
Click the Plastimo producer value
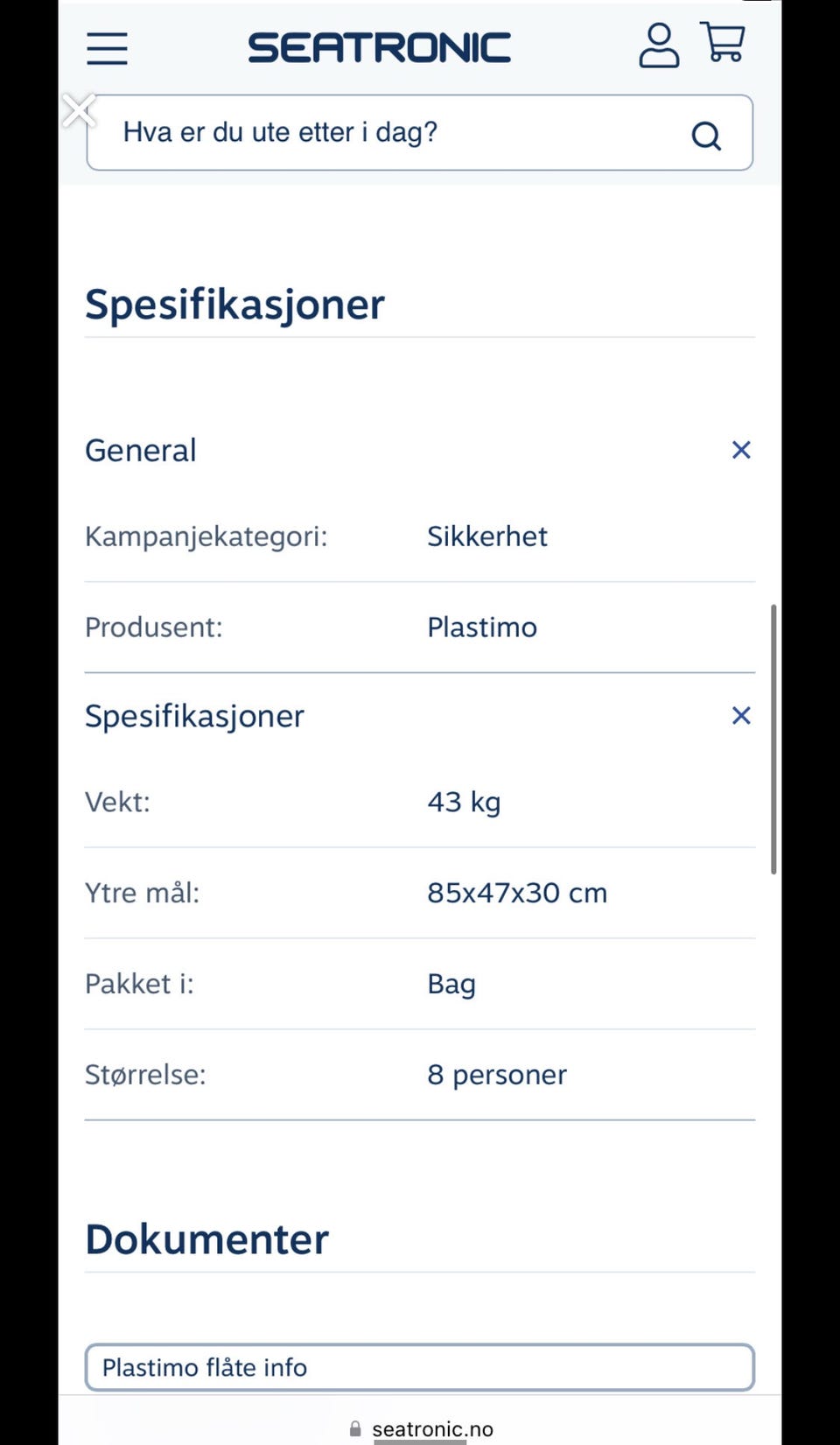click(x=482, y=628)
